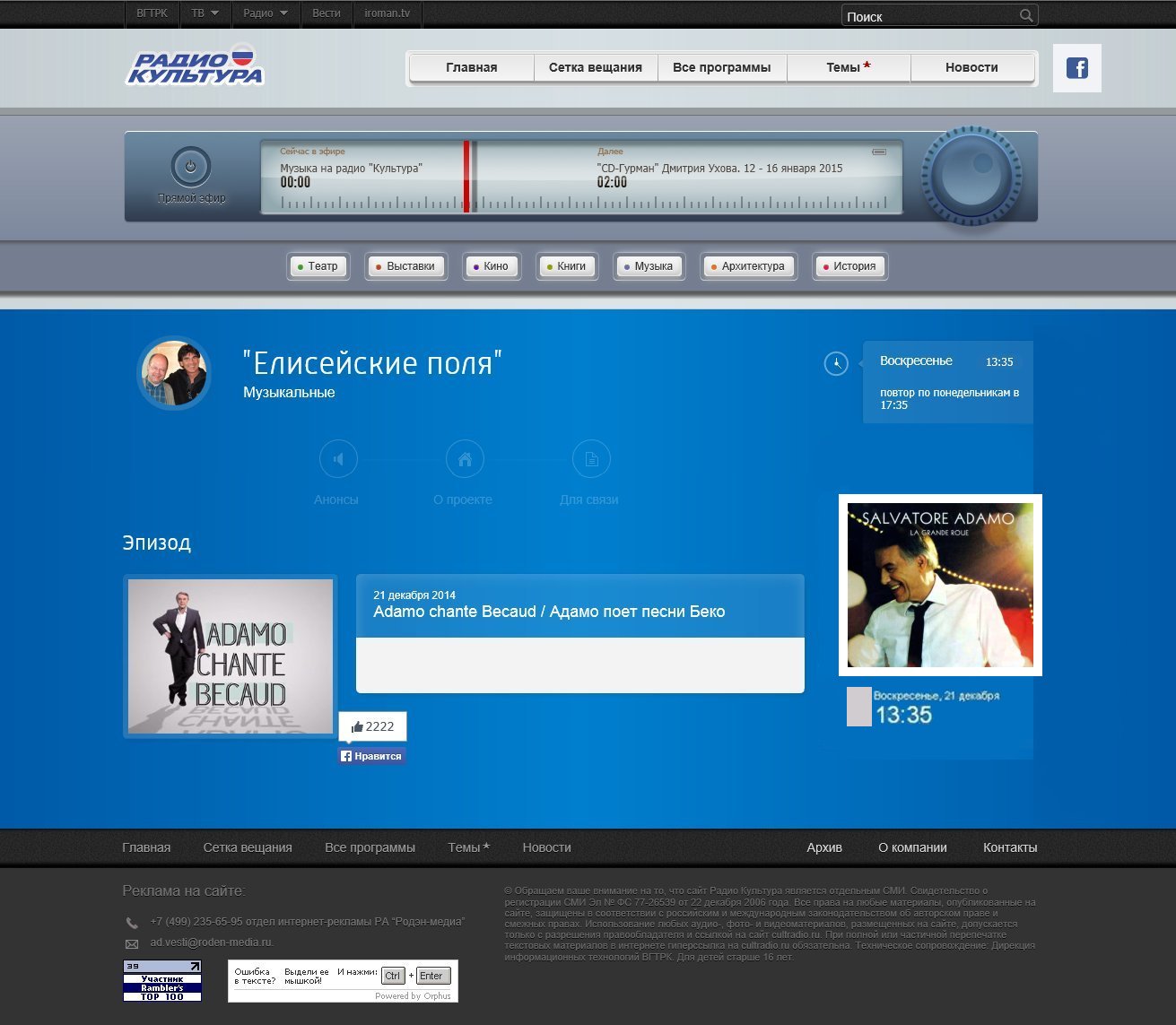
Task: Open ВГТРК link in top bar
Action: click(152, 13)
